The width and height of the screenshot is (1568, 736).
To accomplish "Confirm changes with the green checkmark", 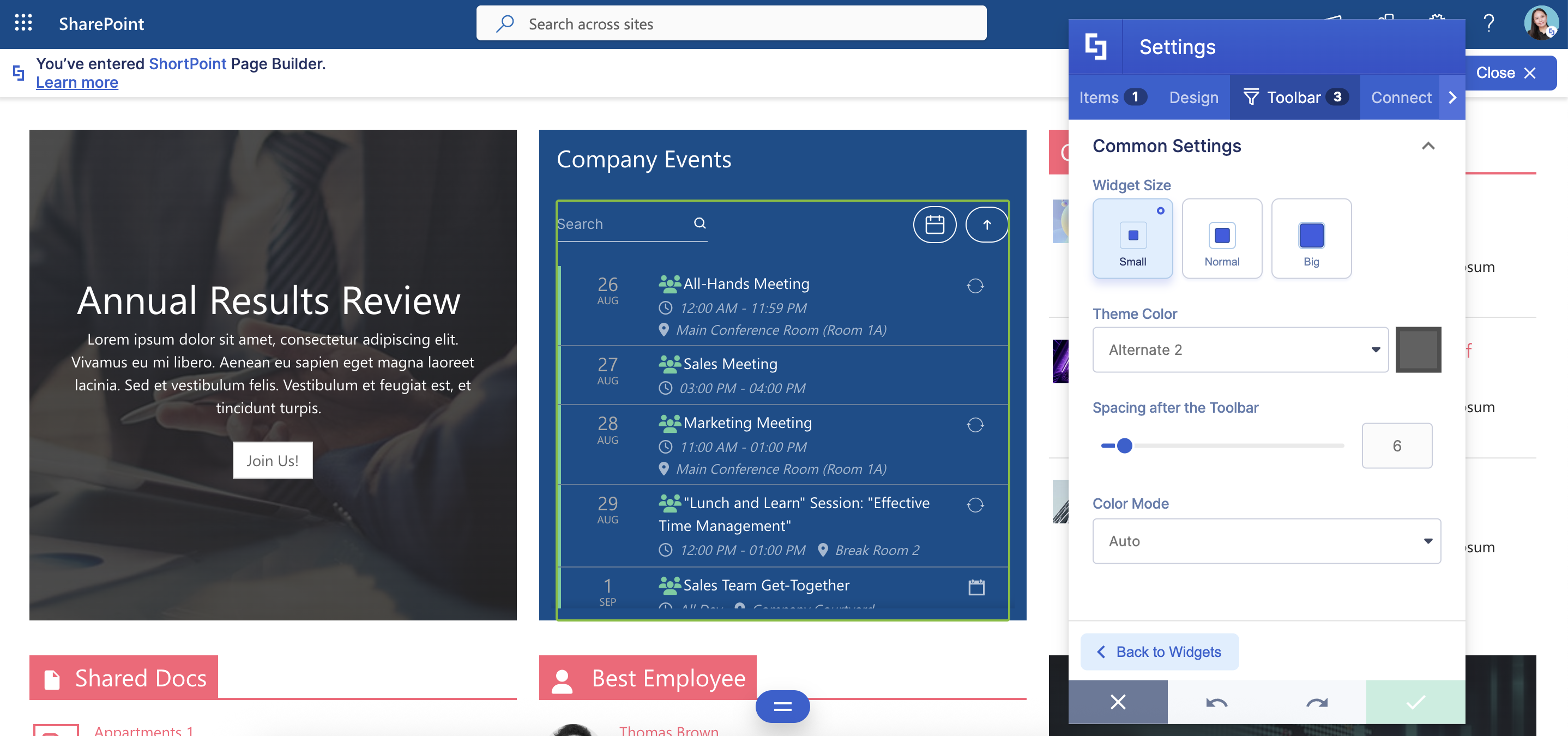I will (x=1415, y=703).
